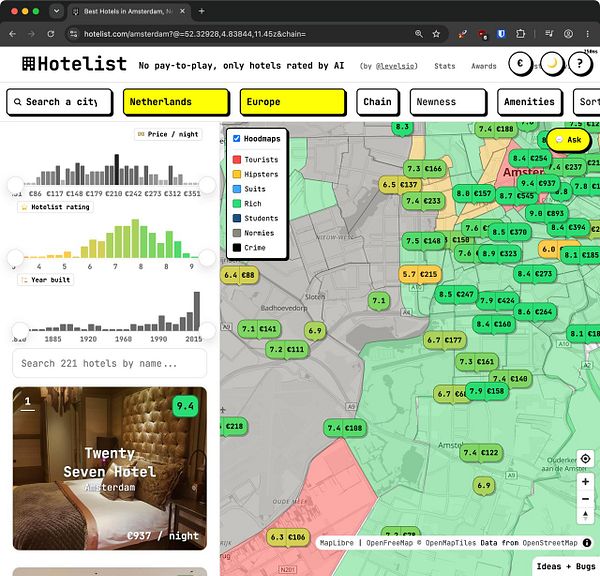This screenshot has height=576, width=600.
Task: Click the Students dark blue legend swatch
Action: [237, 218]
